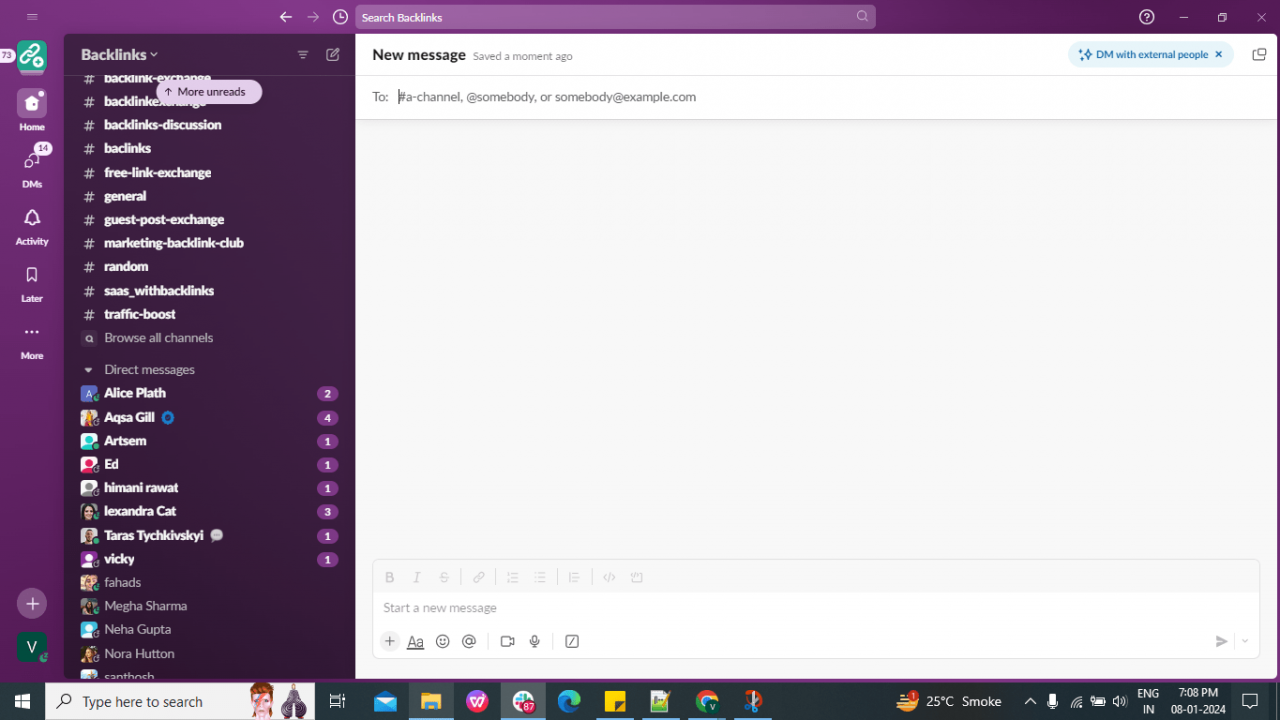Open File Explorer from the taskbar
This screenshot has width=1280, height=720.
[431, 701]
